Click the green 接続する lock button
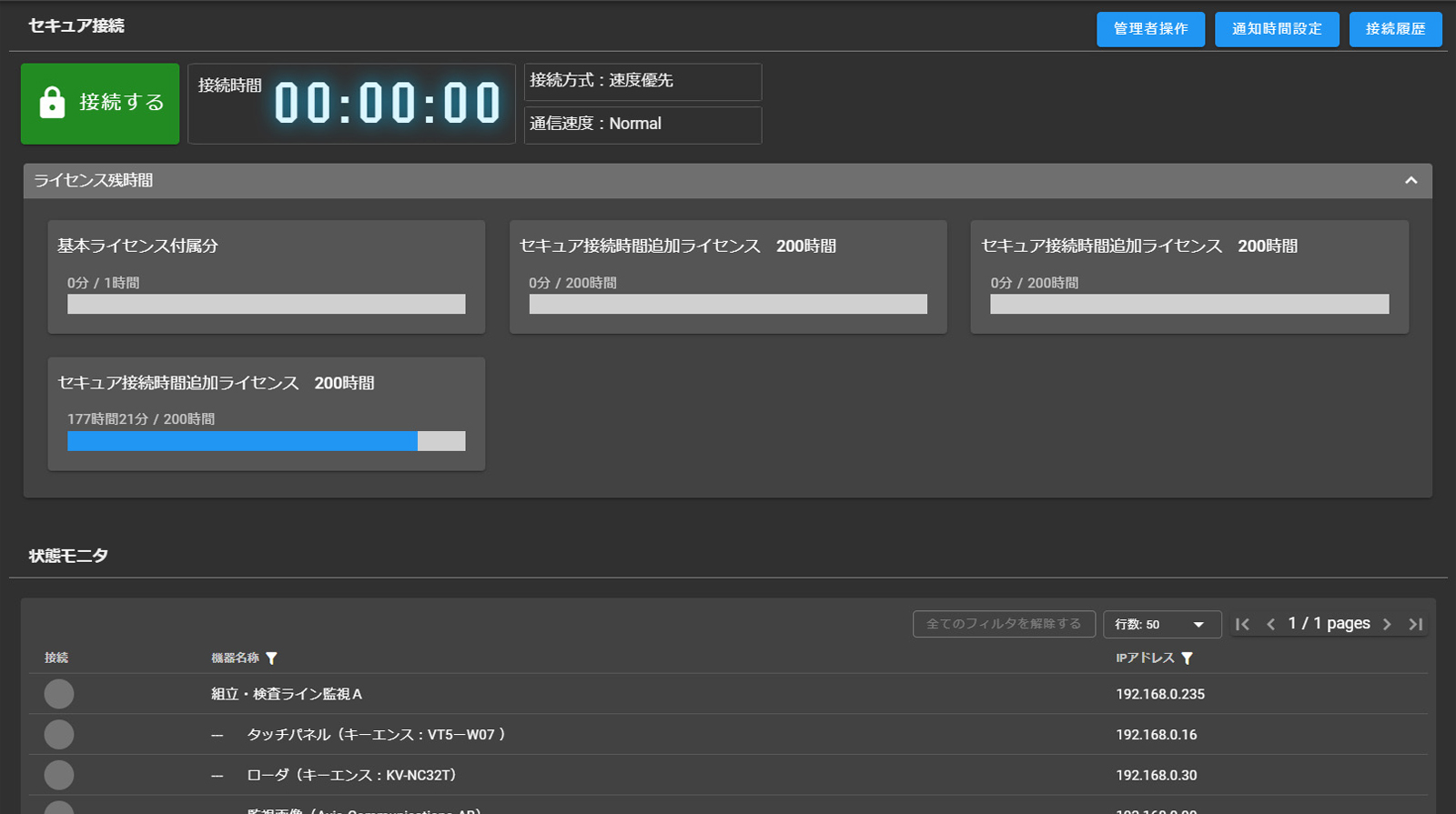Image resolution: width=1456 pixels, height=814 pixels. click(100, 104)
